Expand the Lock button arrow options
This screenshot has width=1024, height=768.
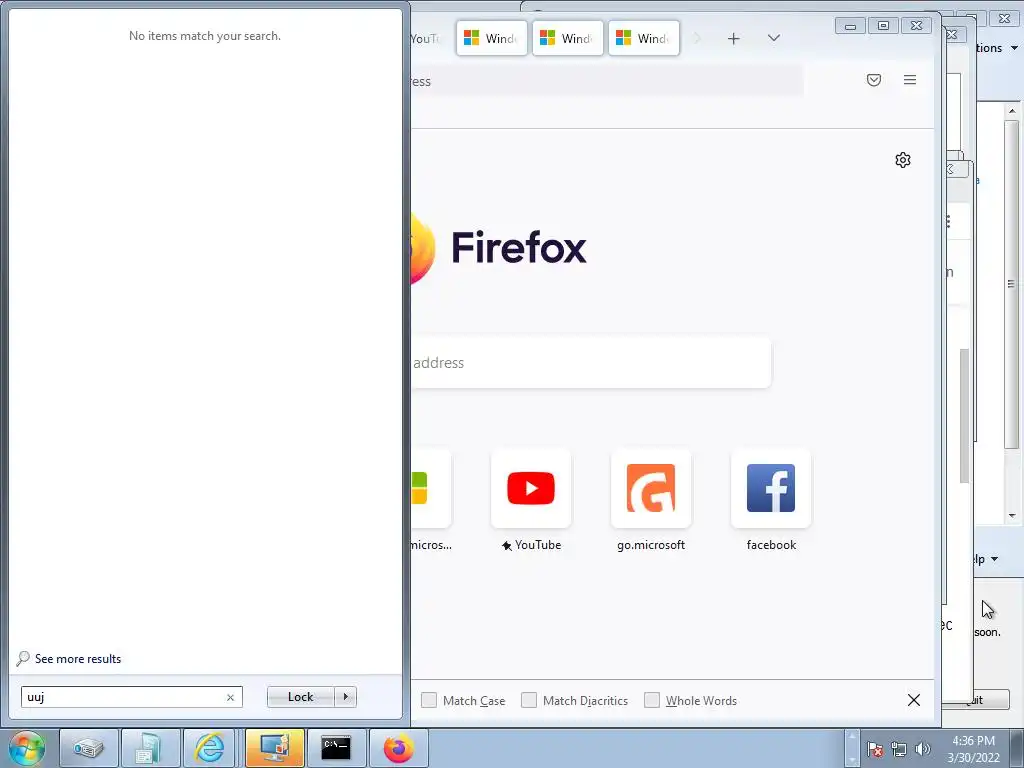345,697
